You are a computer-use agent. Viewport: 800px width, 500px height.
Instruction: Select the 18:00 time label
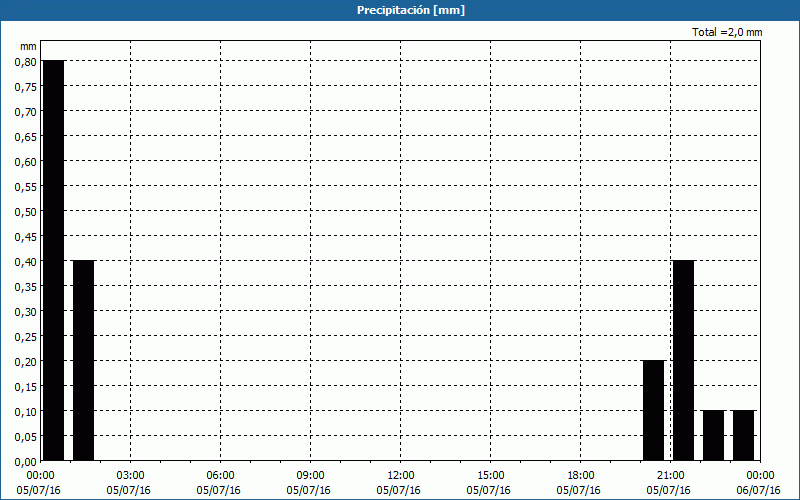pyautogui.click(x=581, y=476)
